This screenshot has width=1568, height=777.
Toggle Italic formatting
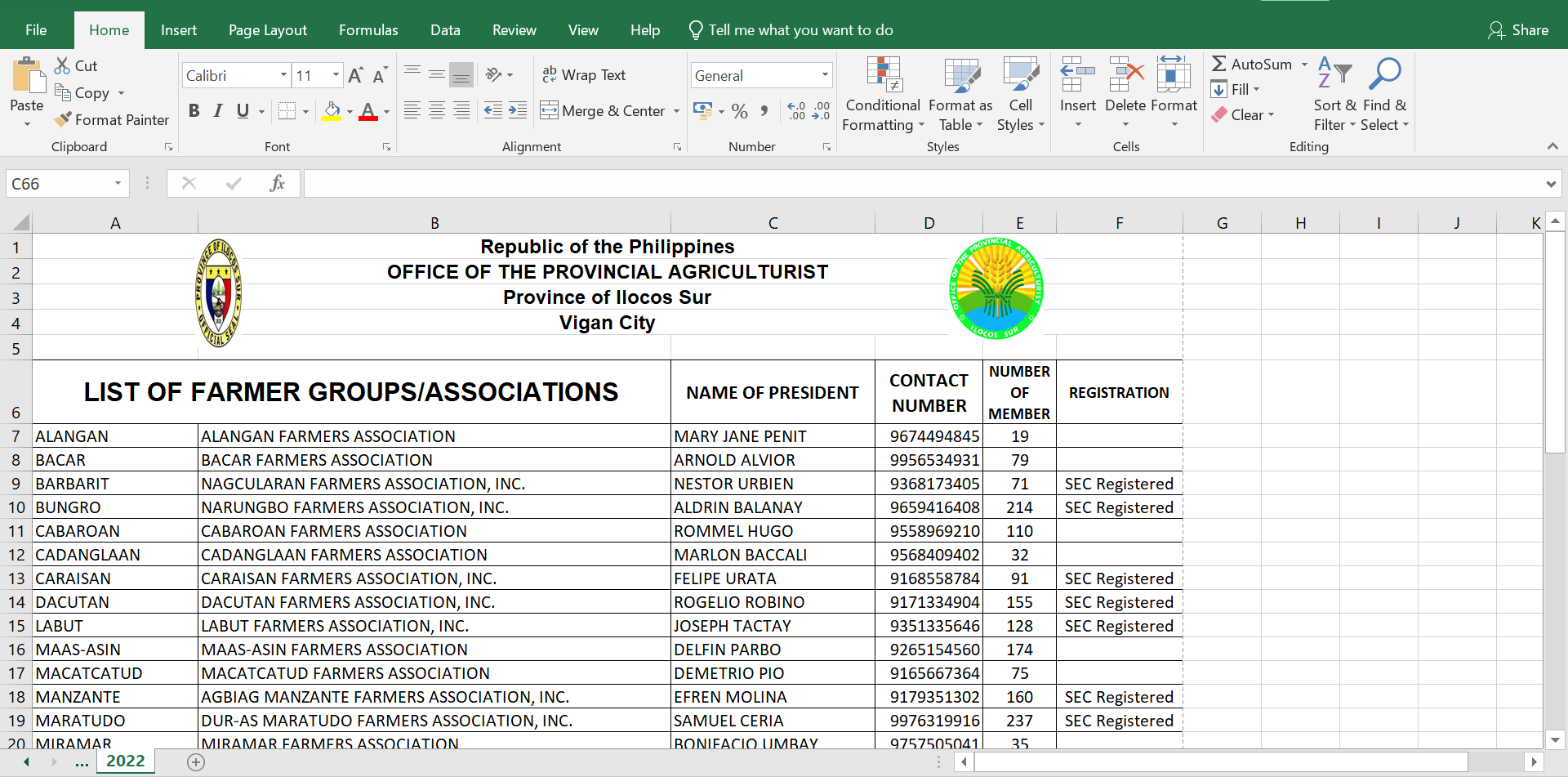tap(218, 110)
